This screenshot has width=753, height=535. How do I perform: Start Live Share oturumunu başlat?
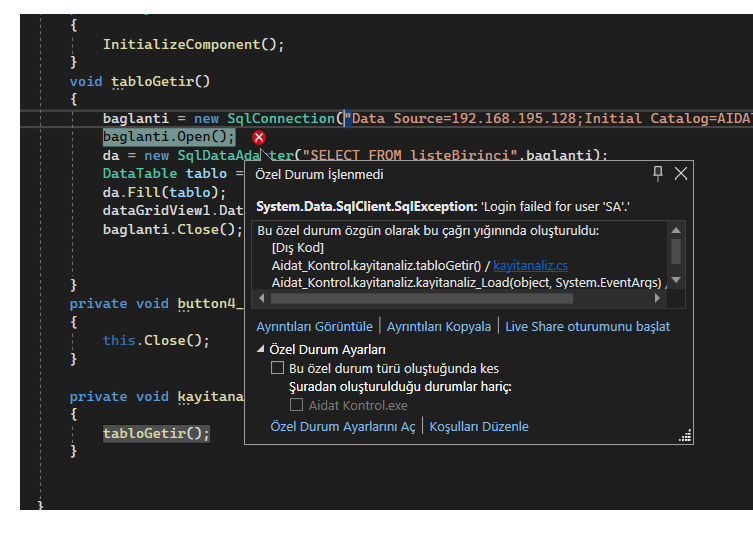coord(587,327)
